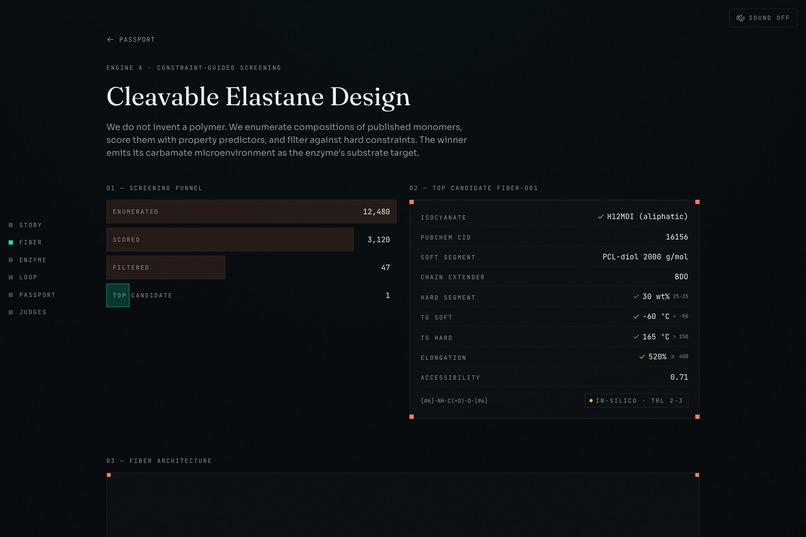Click the 03 – Fiber Architecture label
The image size is (806, 537).
pyautogui.click(x=159, y=461)
